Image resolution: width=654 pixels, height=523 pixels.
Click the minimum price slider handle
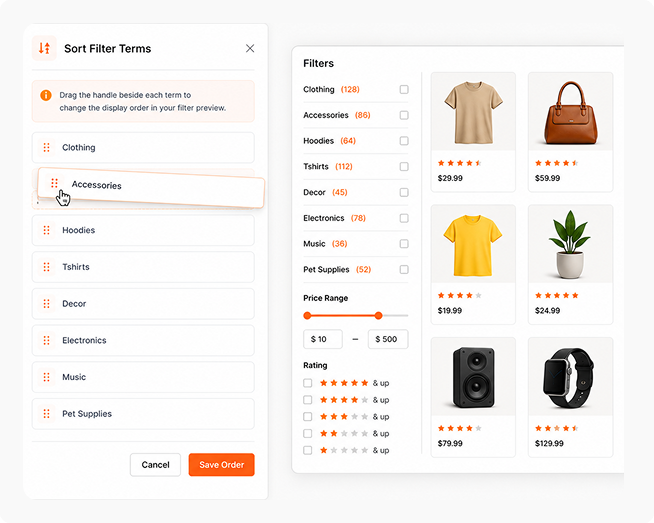[x=307, y=316]
